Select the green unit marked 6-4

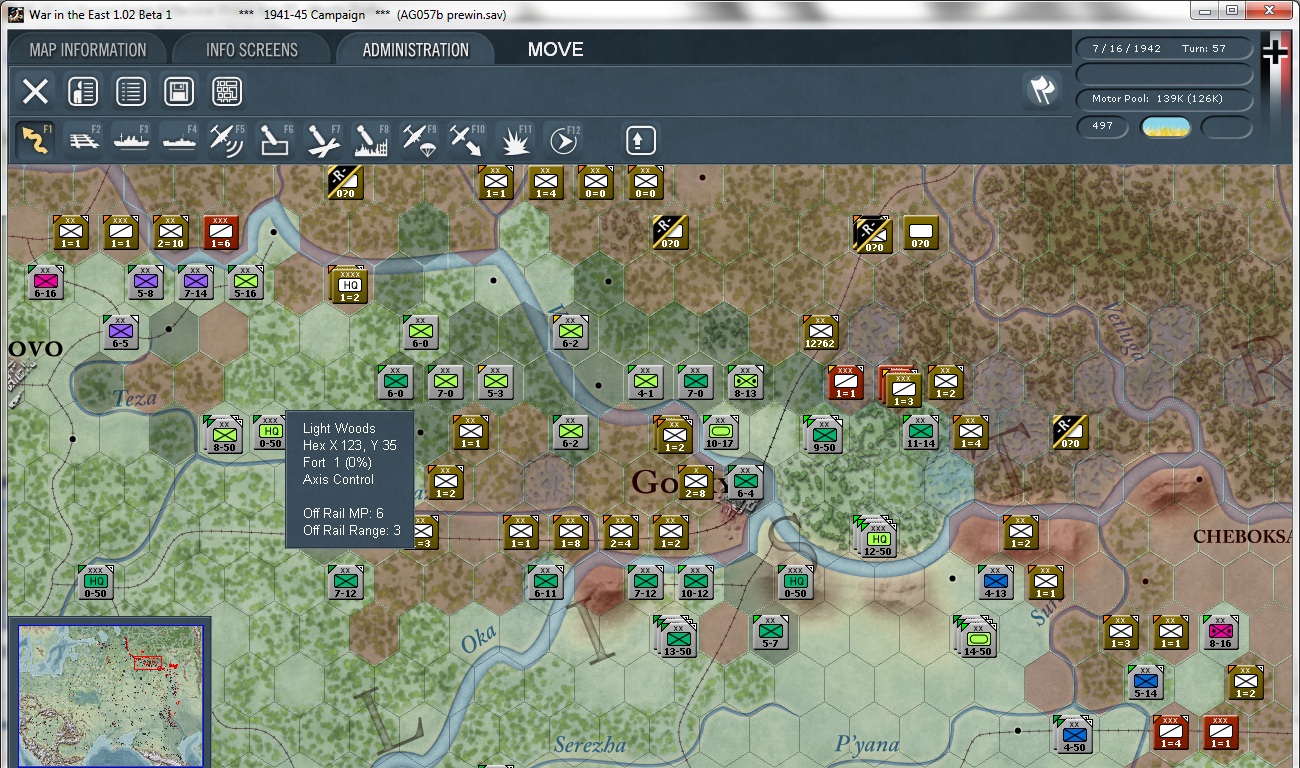(745, 483)
